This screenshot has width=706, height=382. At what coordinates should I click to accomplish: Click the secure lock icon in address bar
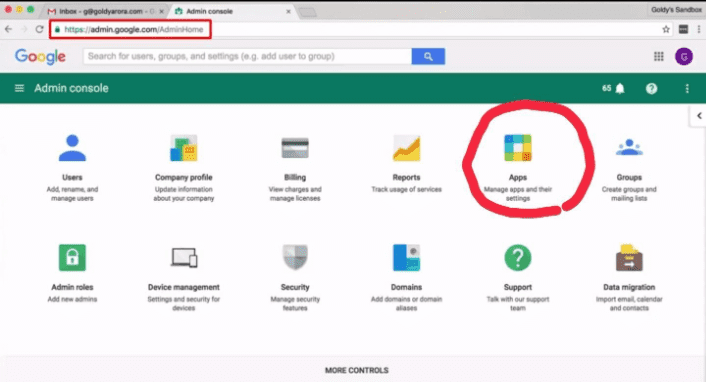pos(57,29)
